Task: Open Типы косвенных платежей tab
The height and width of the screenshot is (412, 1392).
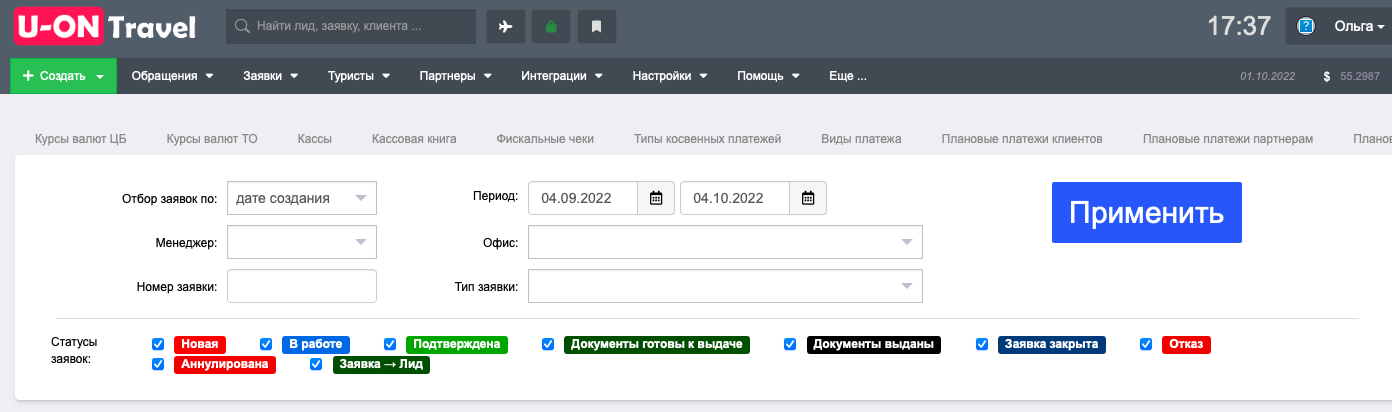Action: 707,139
